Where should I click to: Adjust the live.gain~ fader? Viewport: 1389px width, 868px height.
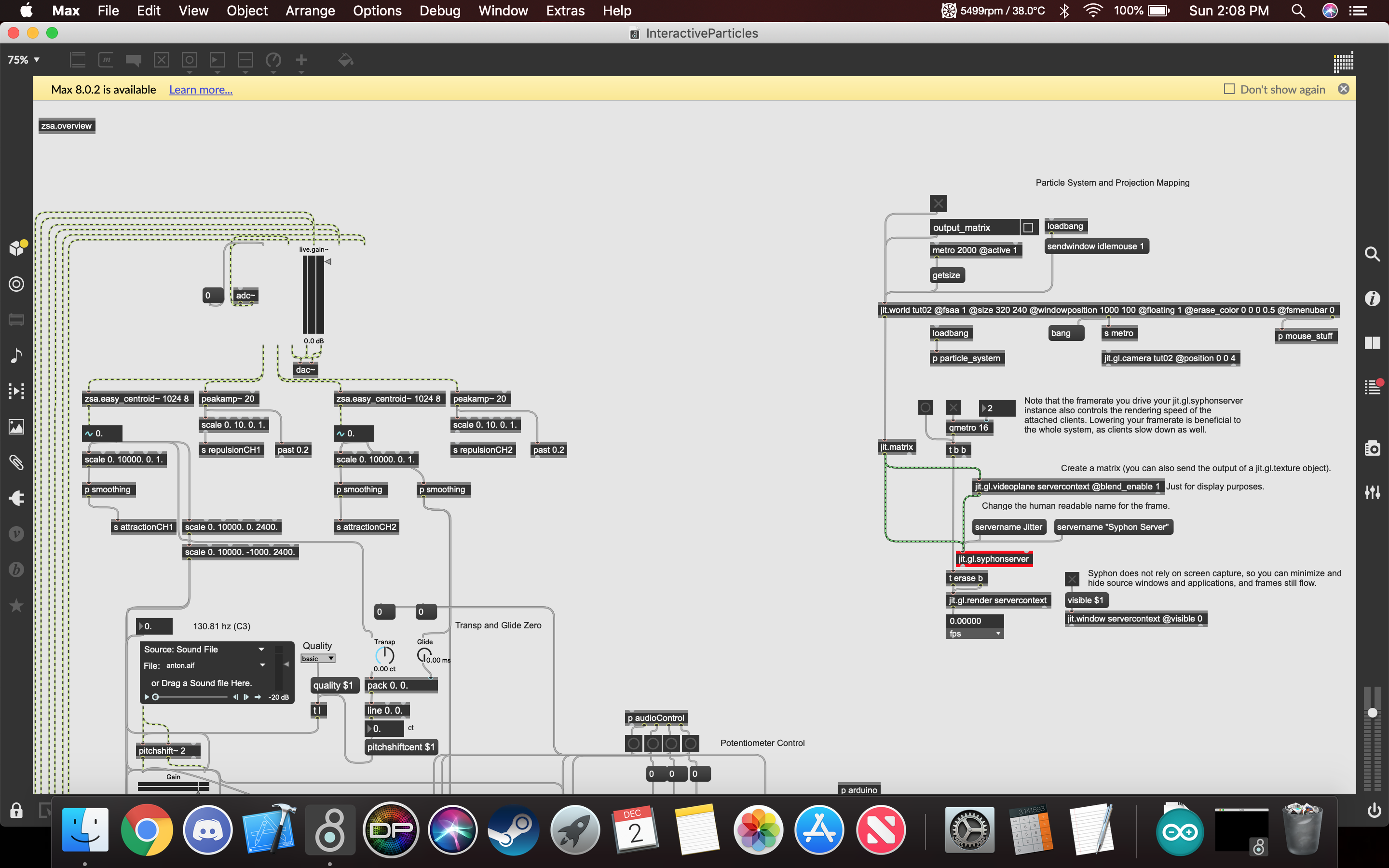[313, 295]
